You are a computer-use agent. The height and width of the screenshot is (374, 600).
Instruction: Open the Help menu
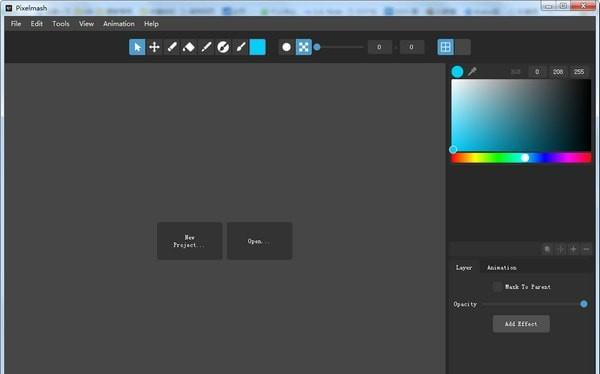[151, 24]
